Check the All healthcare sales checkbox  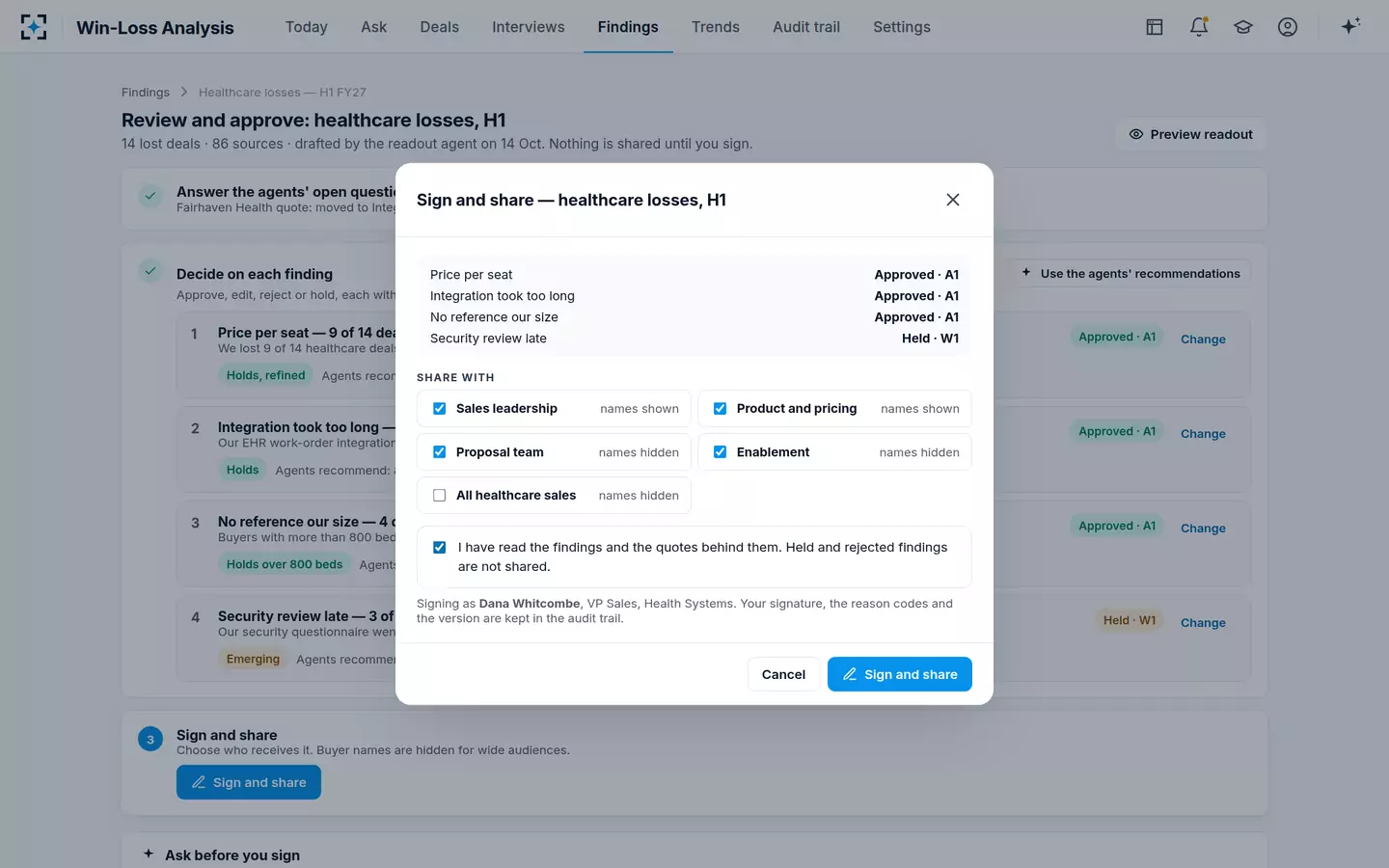click(x=440, y=496)
